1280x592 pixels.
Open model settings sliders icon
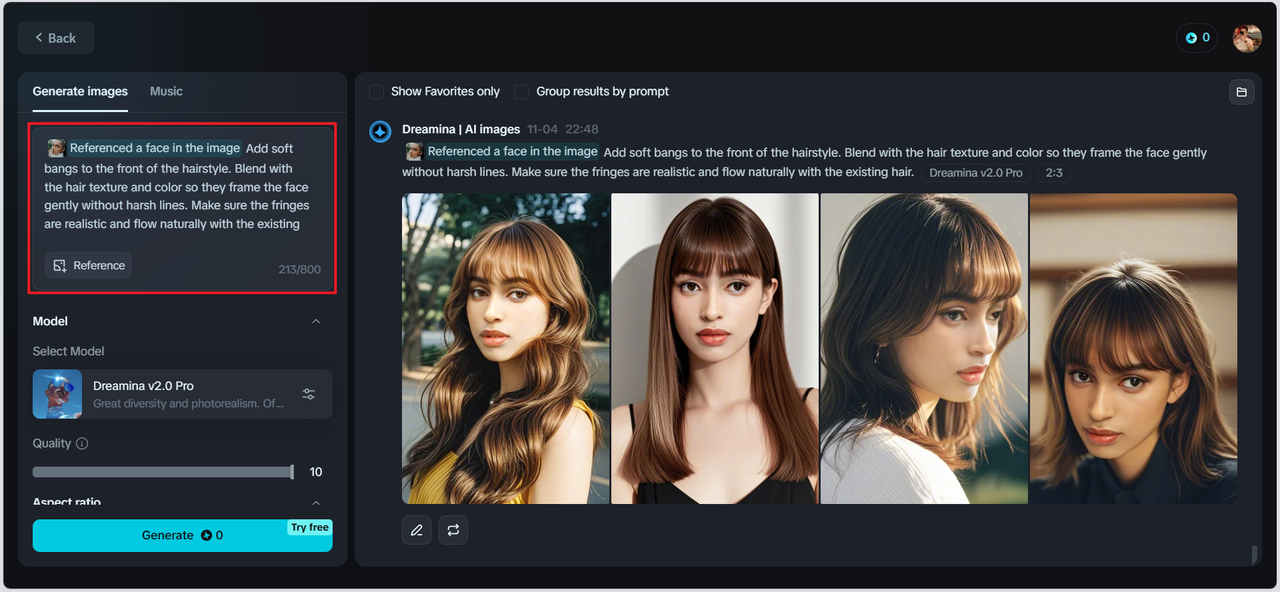[x=309, y=394]
